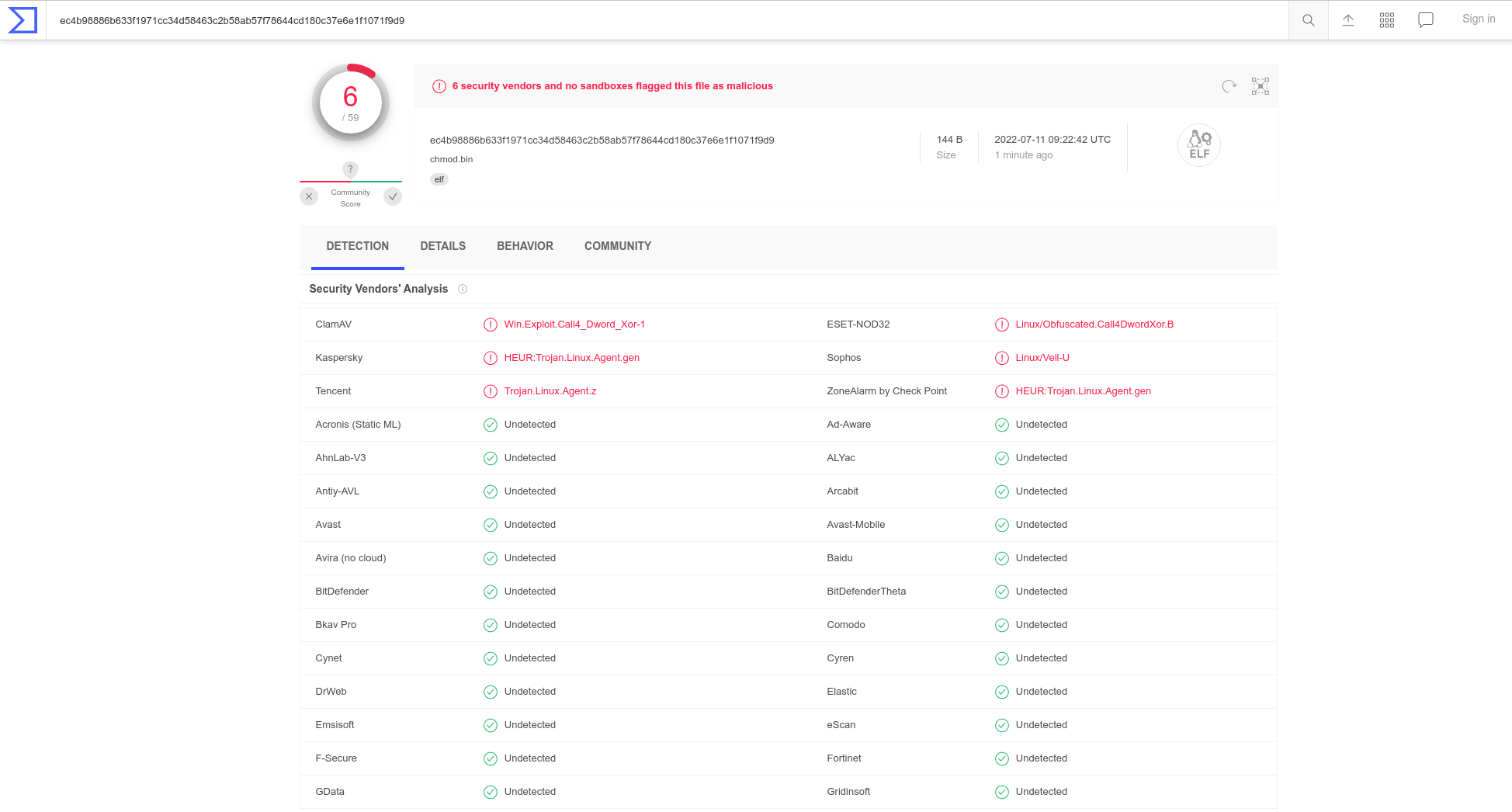Viewport: 1512px width, 812px height.
Task: Click the 2022-07-11 09:22:42 UTC timestamp
Action: click(x=1053, y=140)
